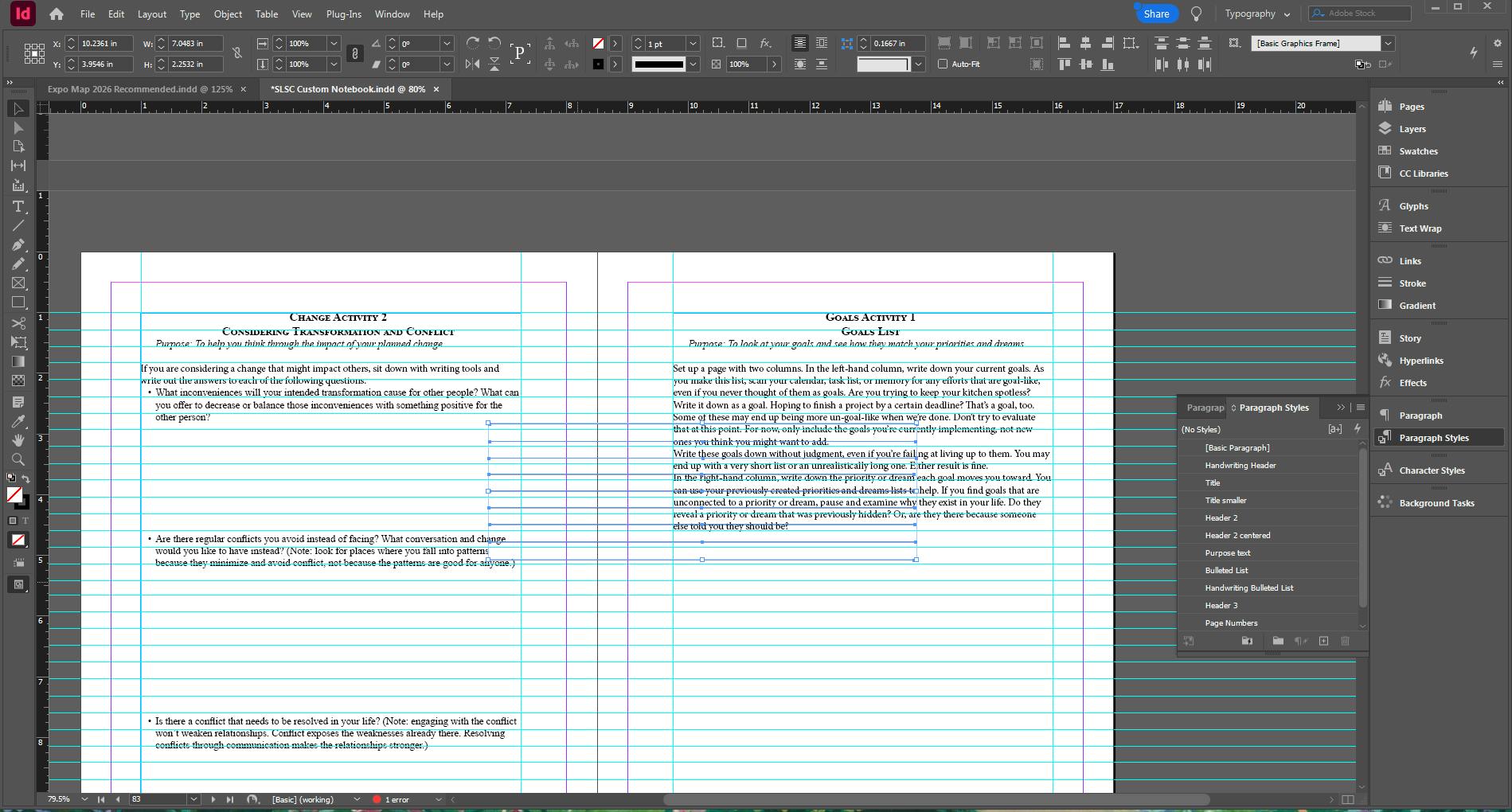Click the fill color swatch in control bar
Image resolution: width=1512 pixels, height=812 pixels.
click(598, 44)
